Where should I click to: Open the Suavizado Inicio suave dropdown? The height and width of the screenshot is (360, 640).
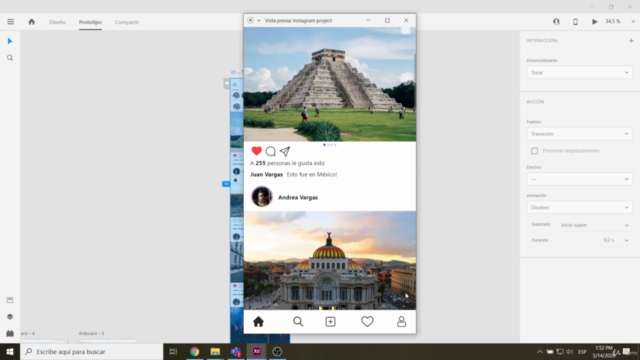595,225
